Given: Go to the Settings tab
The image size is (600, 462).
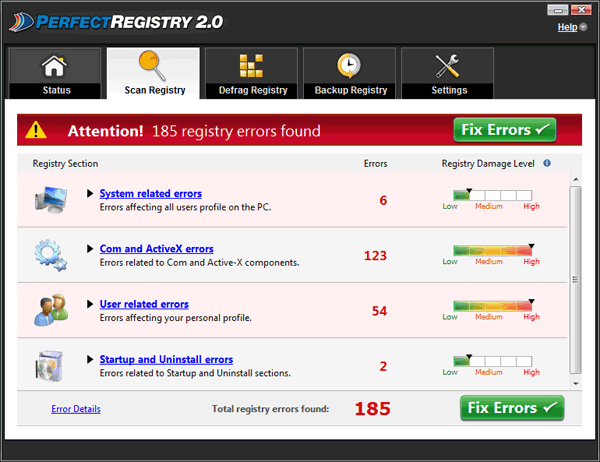Looking at the screenshot, I should click(x=448, y=74).
